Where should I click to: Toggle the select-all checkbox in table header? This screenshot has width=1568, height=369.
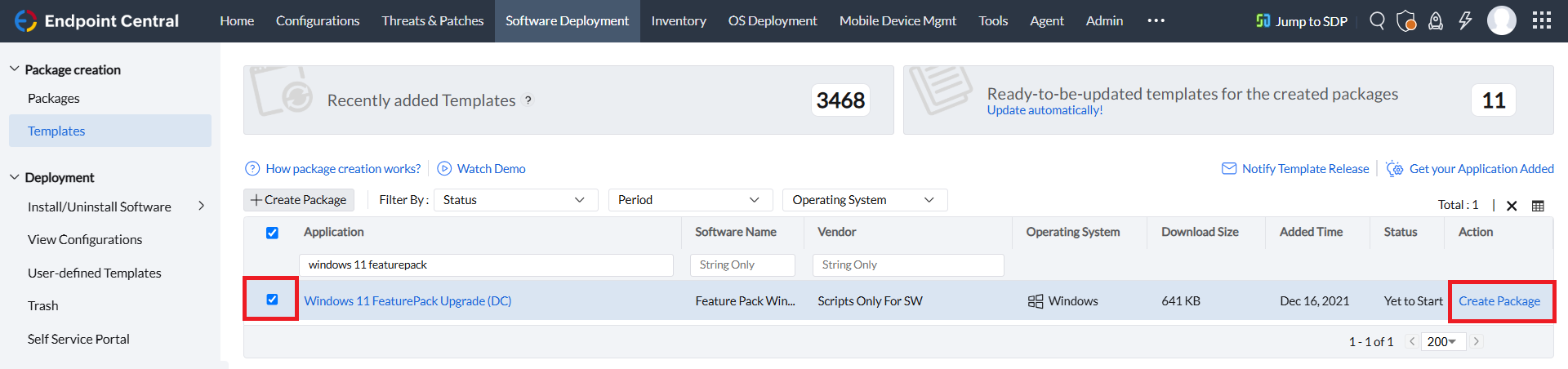272,233
